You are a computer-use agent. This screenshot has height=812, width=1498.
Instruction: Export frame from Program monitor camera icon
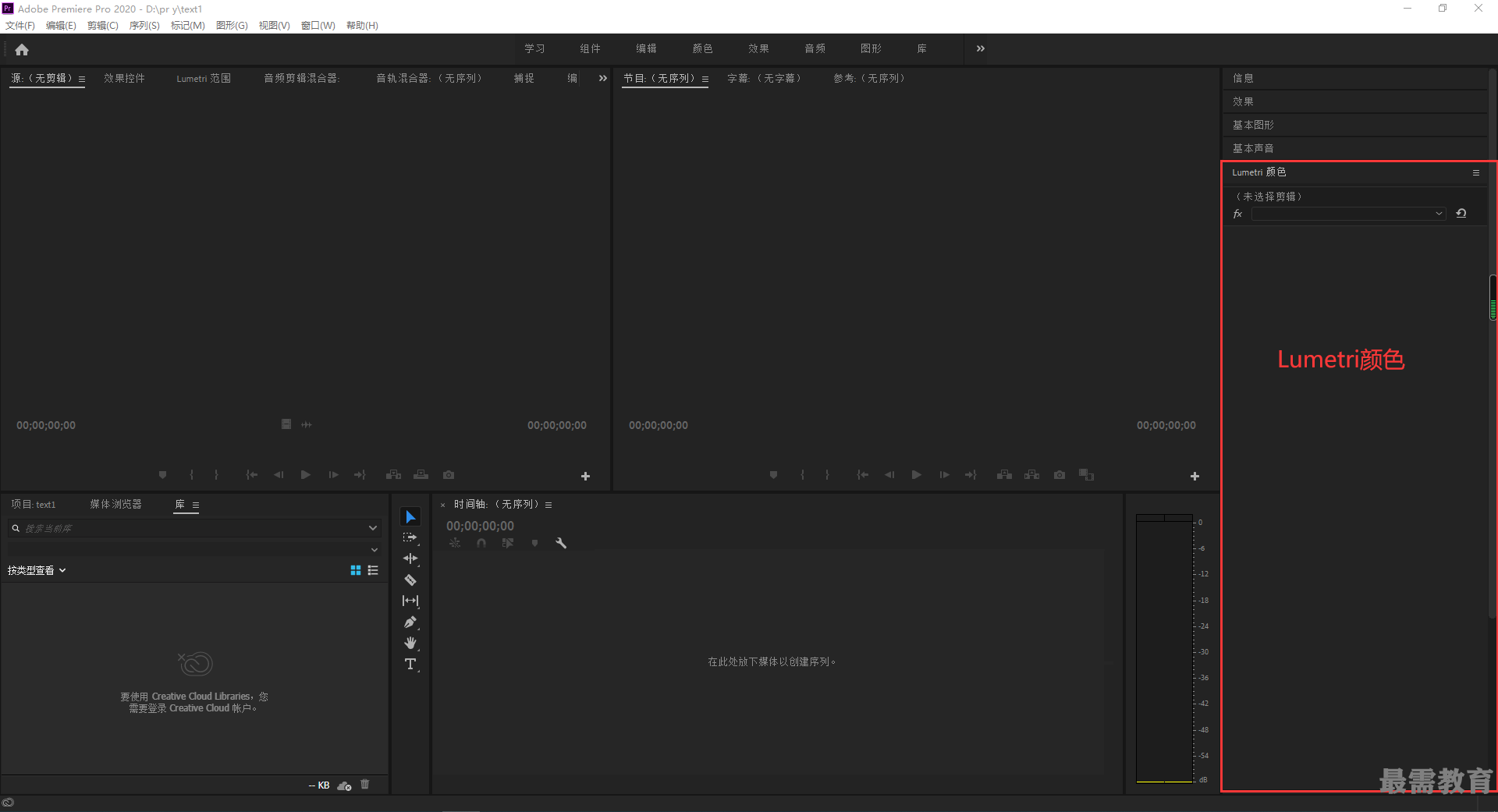(1060, 474)
